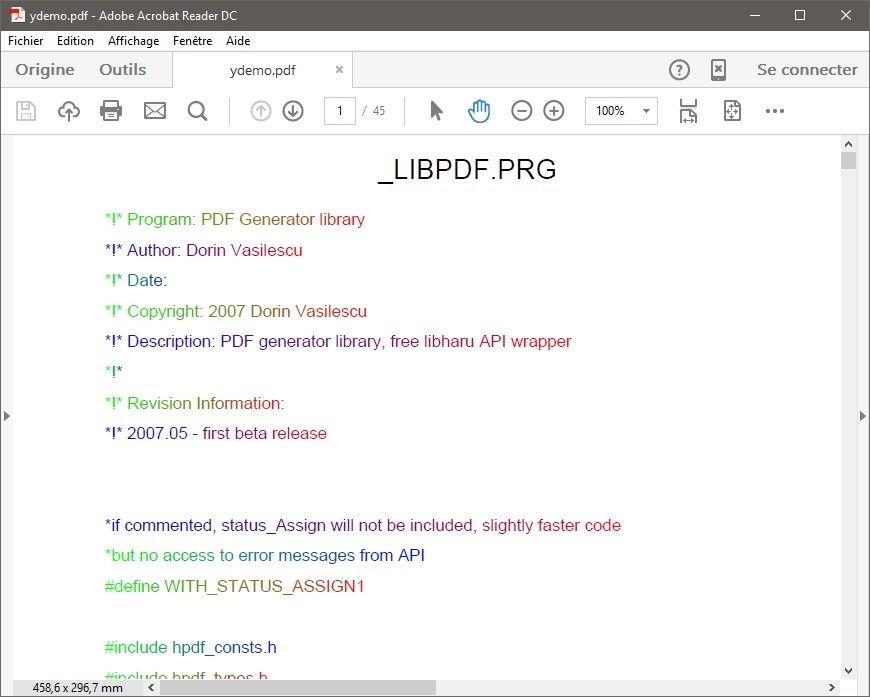
Task: Open the search magnifier tool
Action: [198, 111]
